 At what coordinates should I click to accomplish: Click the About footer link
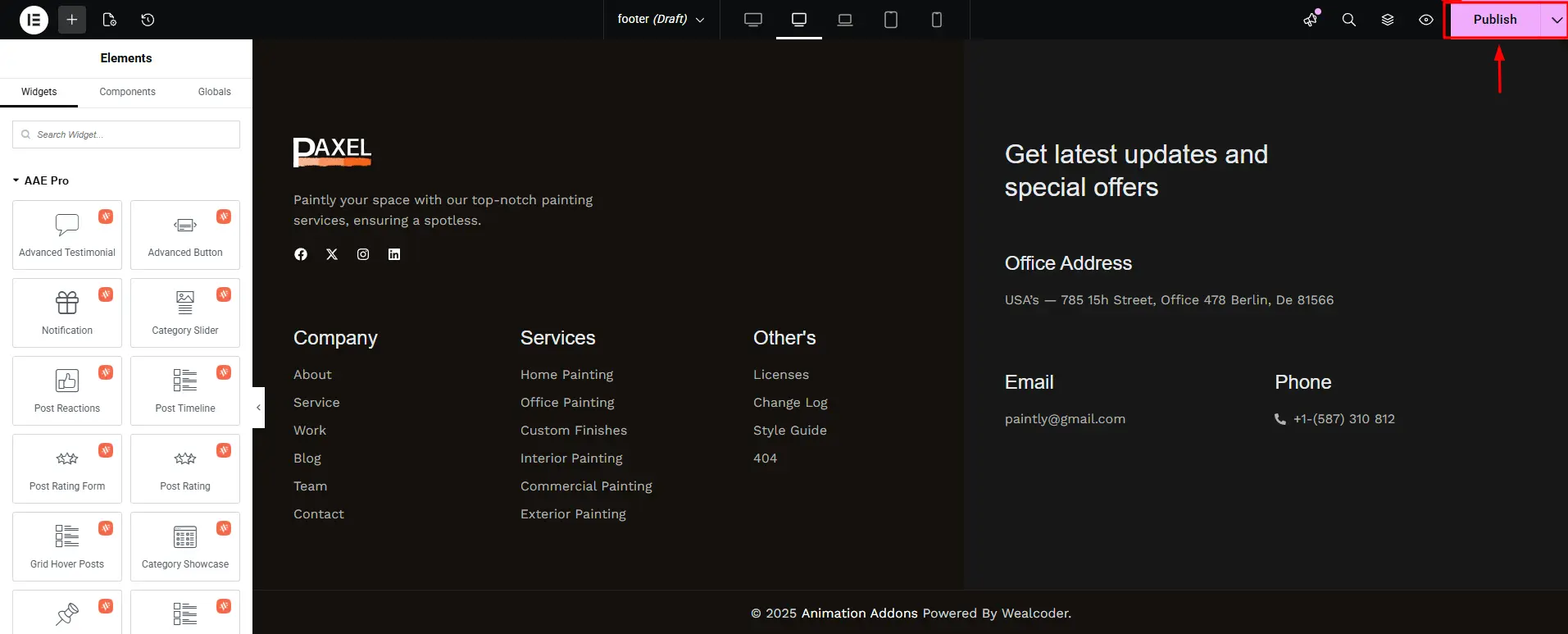(x=312, y=375)
